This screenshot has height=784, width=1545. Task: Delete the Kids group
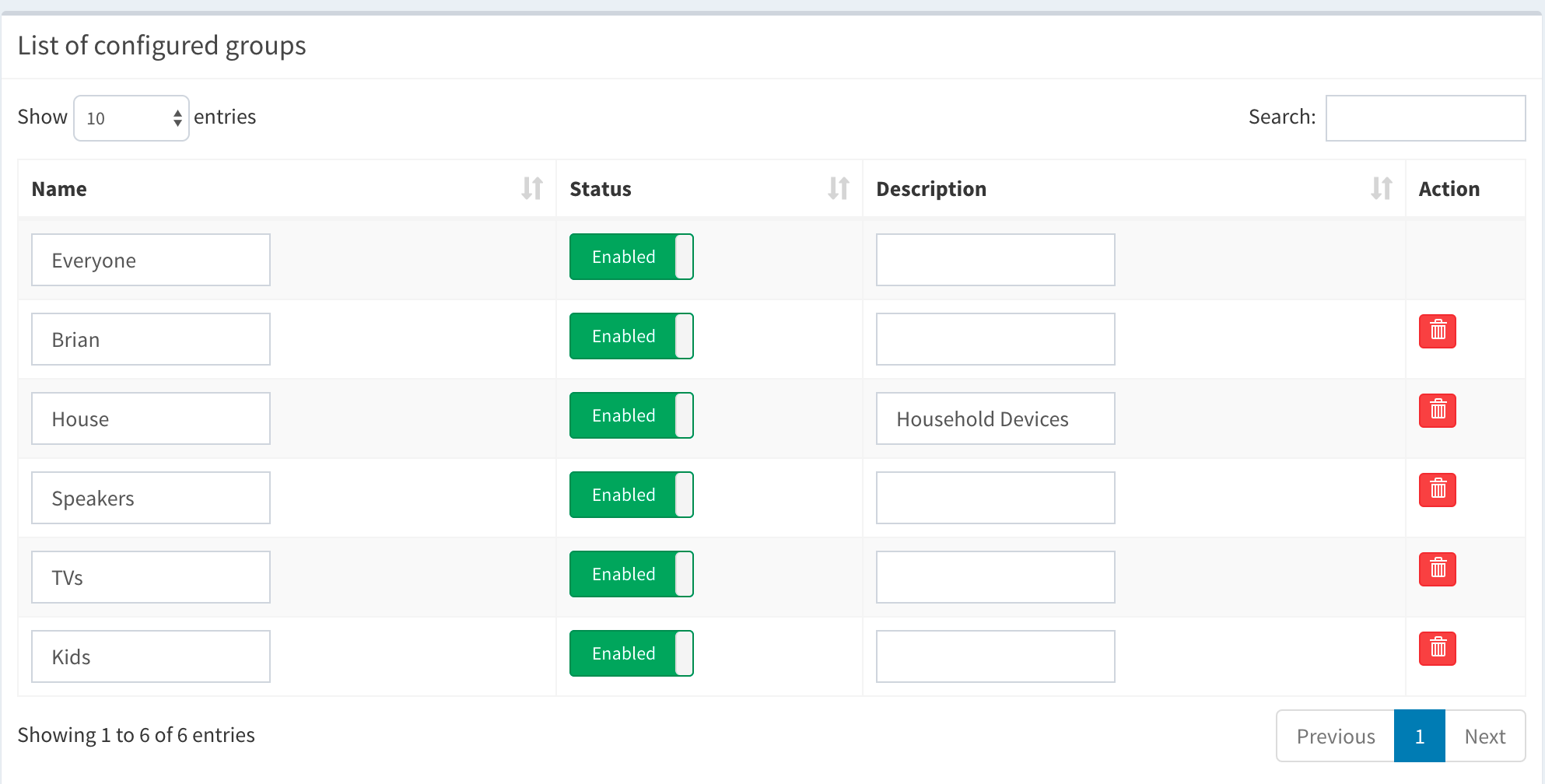coord(1437,649)
